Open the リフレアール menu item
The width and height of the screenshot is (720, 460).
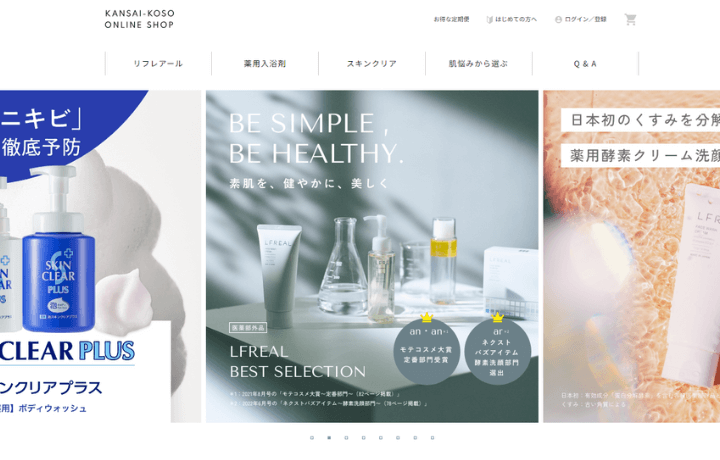(x=158, y=63)
